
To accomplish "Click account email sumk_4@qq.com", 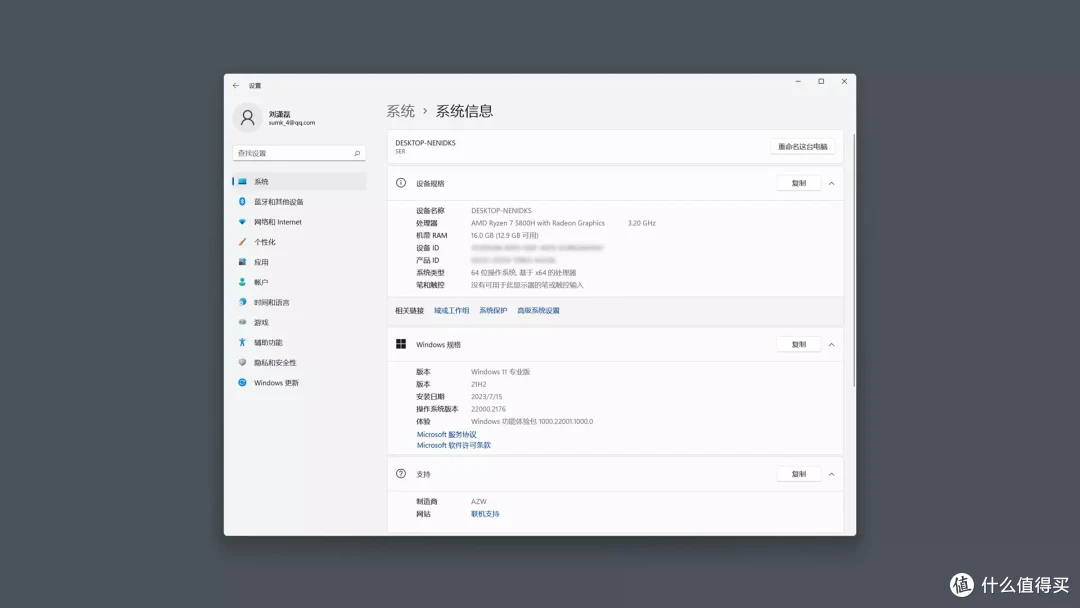I will tap(291, 123).
